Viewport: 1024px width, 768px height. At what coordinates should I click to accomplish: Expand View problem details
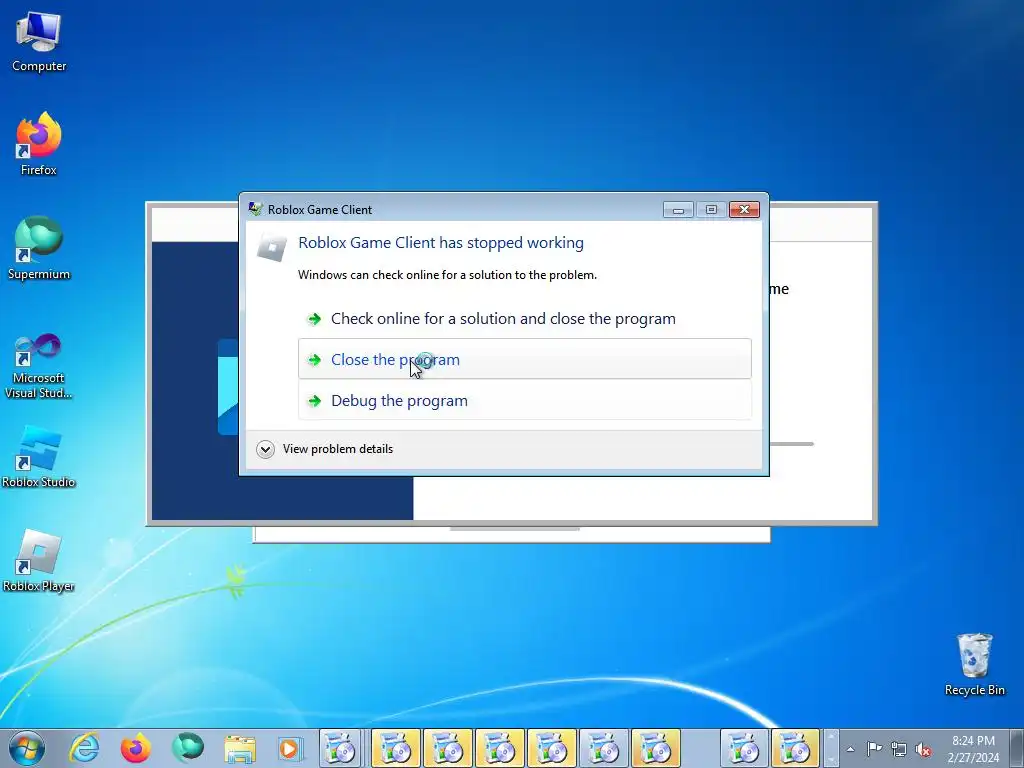pos(325,449)
